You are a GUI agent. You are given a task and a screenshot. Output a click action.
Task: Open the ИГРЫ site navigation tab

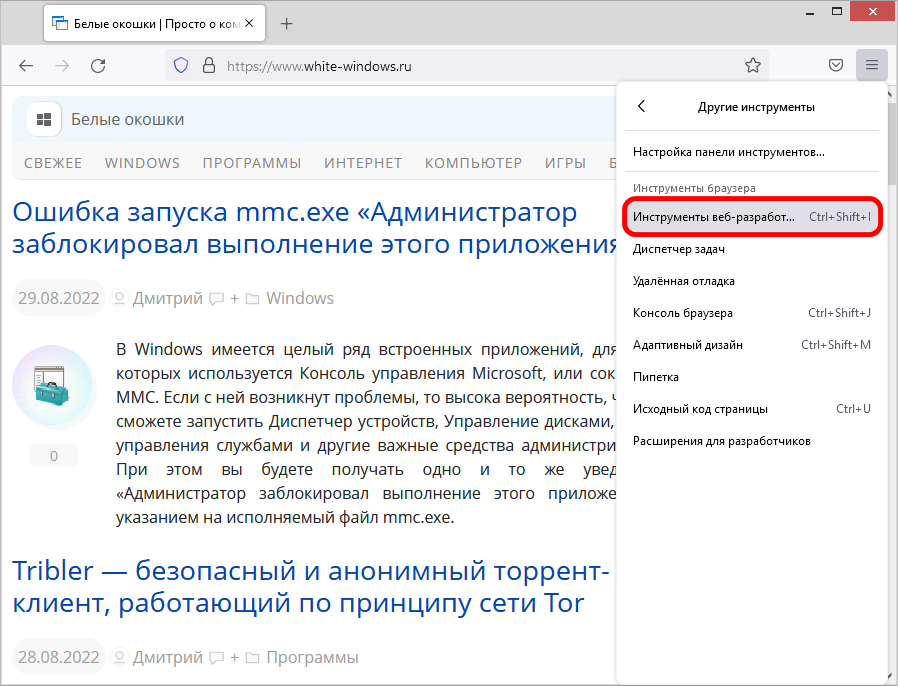coord(565,163)
